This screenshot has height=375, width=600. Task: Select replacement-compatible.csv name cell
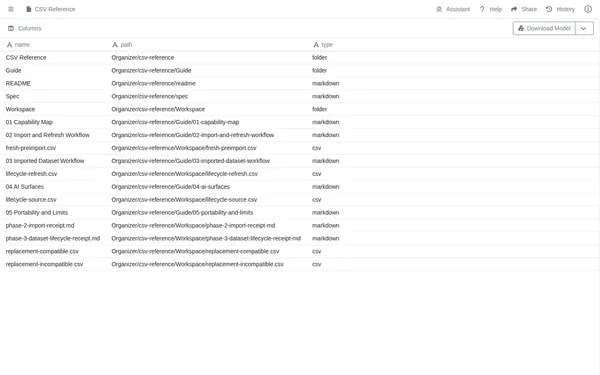pos(42,251)
